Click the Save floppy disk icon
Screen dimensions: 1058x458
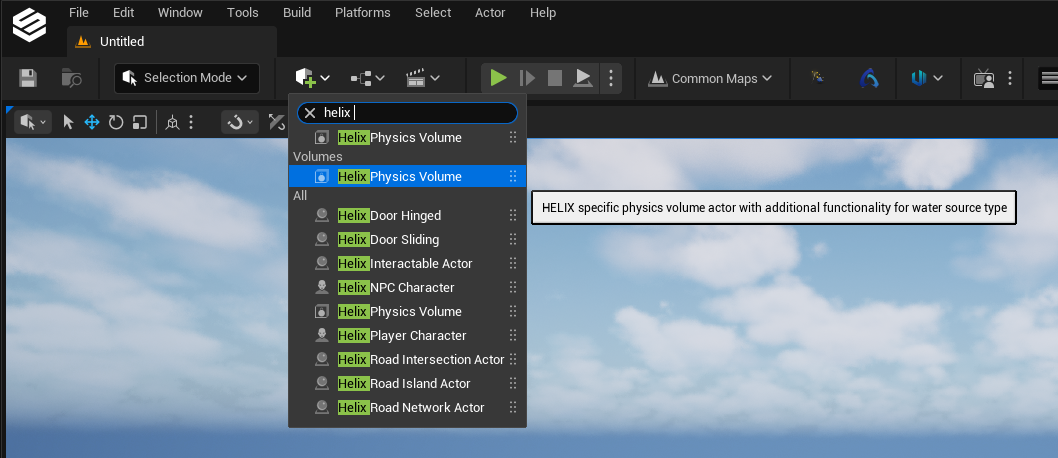click(28, 78)
